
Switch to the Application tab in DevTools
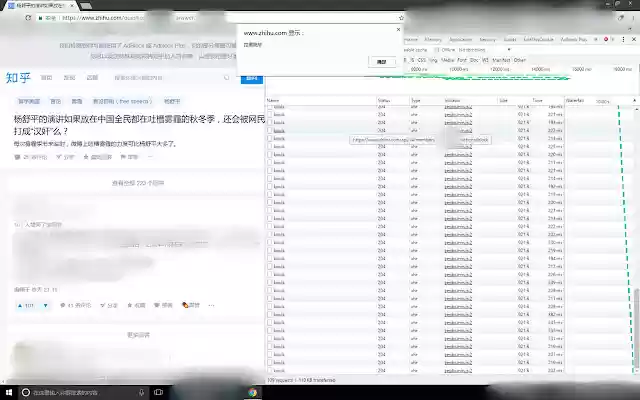461,40
